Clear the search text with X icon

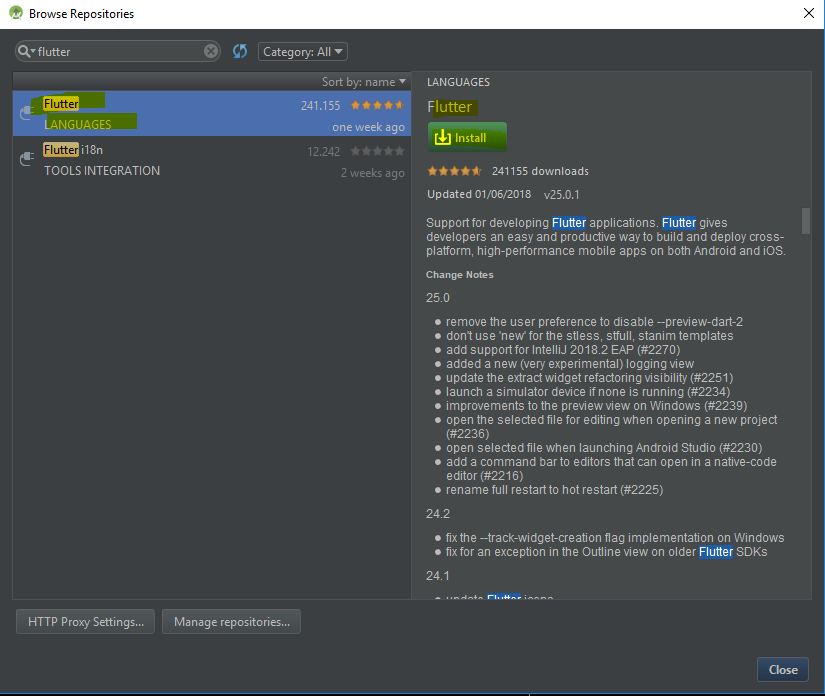(x=211, y=51)
